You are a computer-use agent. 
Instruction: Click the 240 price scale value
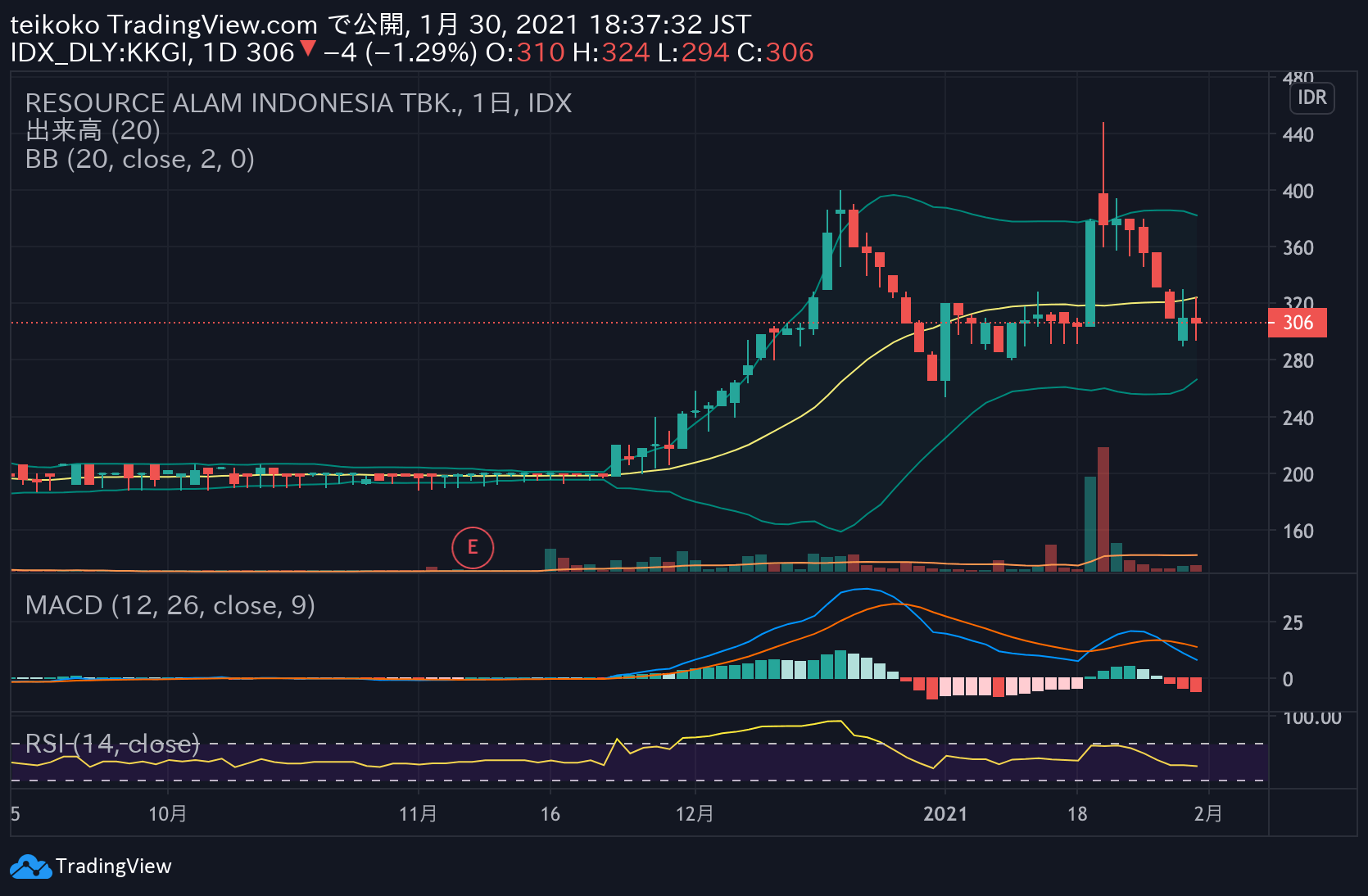click(1298, 419)
